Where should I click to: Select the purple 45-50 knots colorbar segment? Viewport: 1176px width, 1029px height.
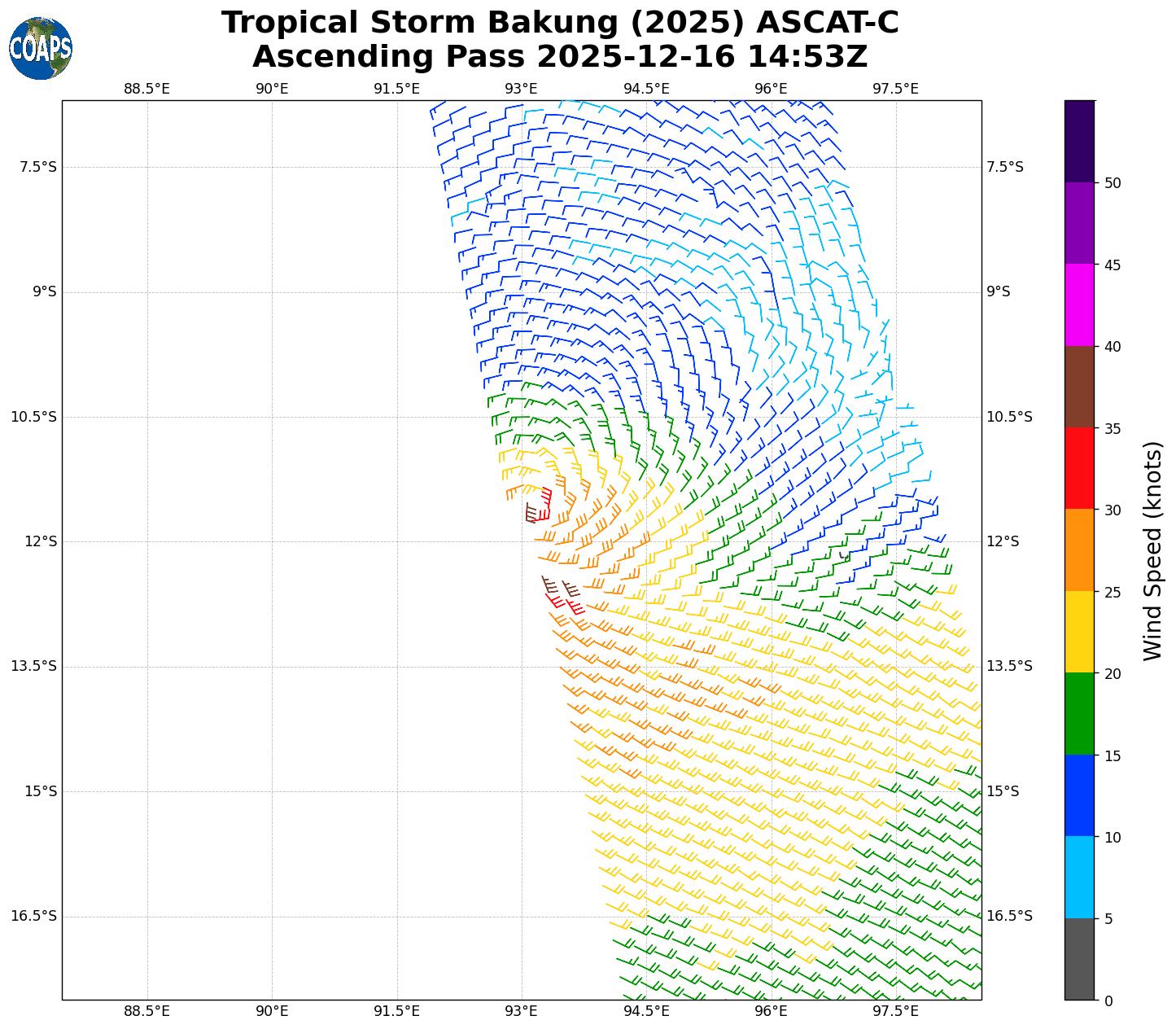point(1079,223)
